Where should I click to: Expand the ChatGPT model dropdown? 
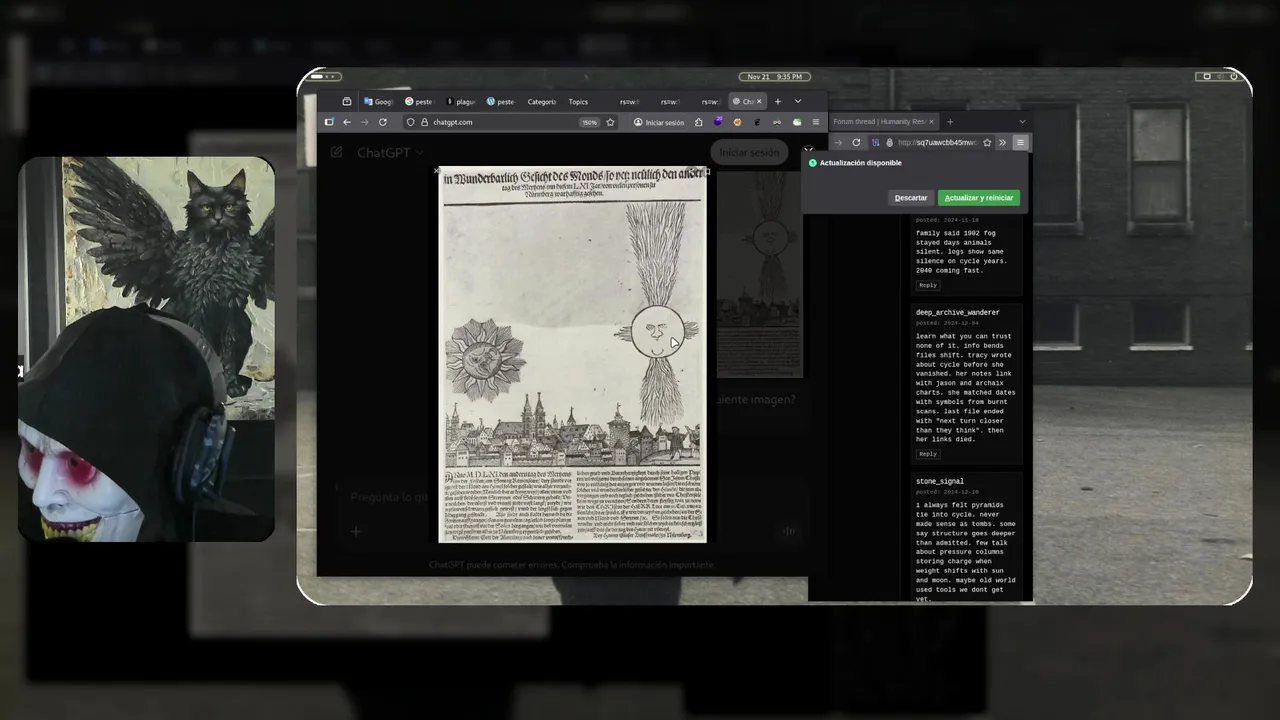coord(390,153)
